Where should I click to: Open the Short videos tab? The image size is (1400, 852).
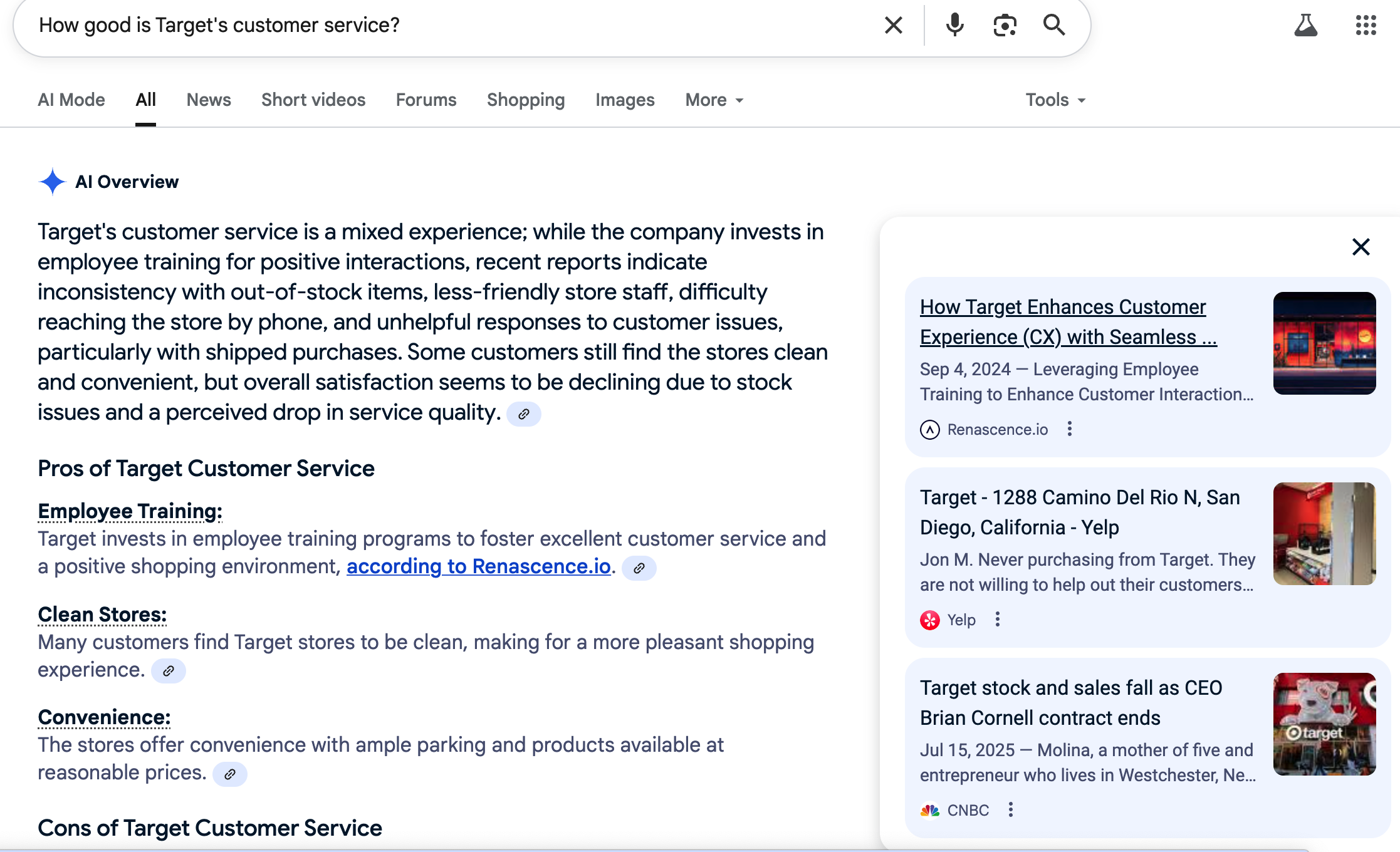313,100
